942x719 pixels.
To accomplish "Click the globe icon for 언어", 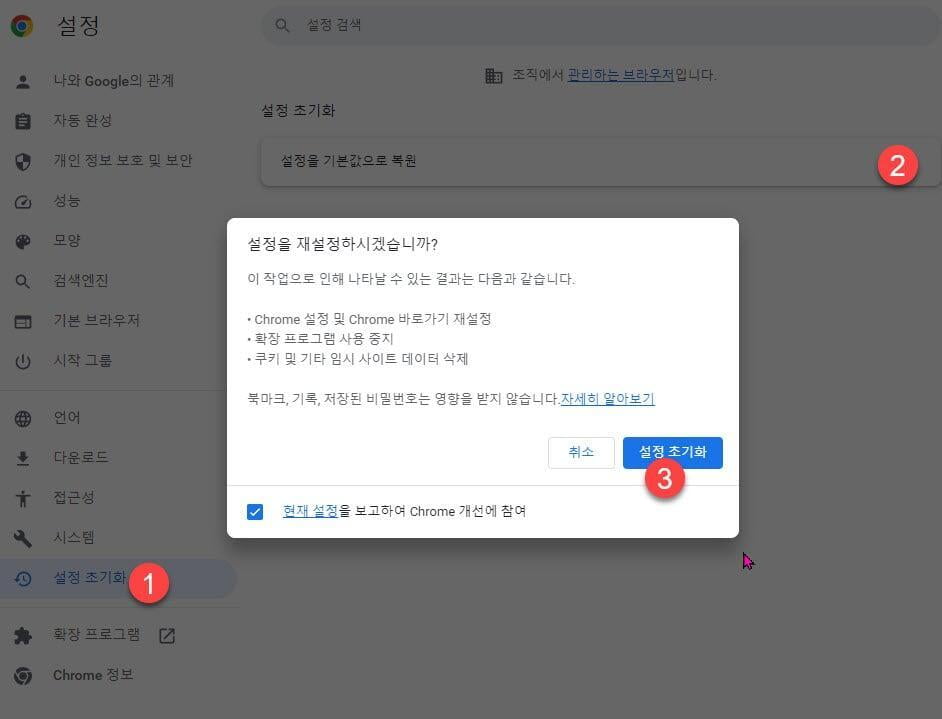I will (x=23, y=419).
